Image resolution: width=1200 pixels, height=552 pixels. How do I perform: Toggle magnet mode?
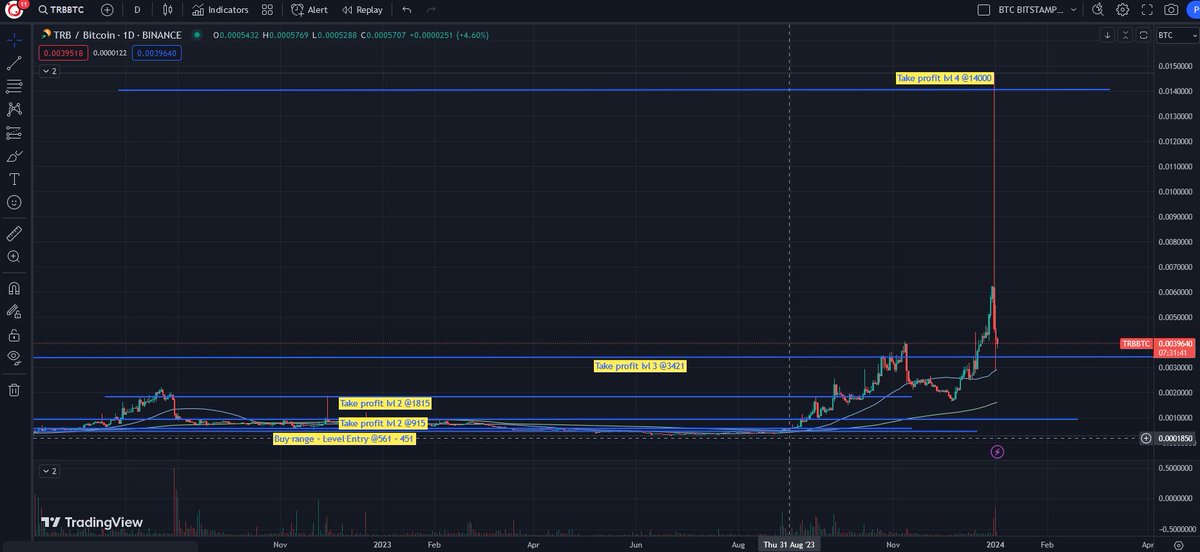(14, 288)
